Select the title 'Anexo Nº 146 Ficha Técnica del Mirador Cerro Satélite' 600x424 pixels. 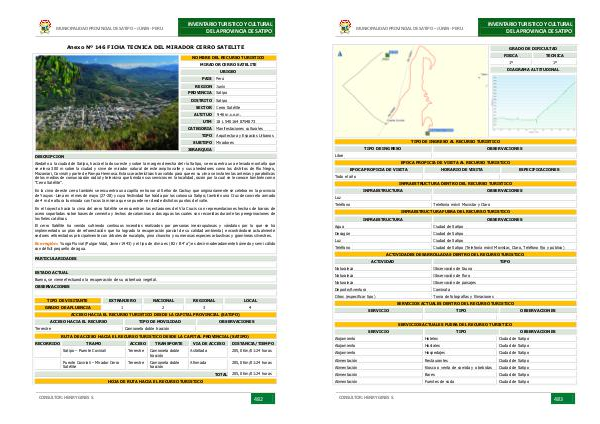155,47
